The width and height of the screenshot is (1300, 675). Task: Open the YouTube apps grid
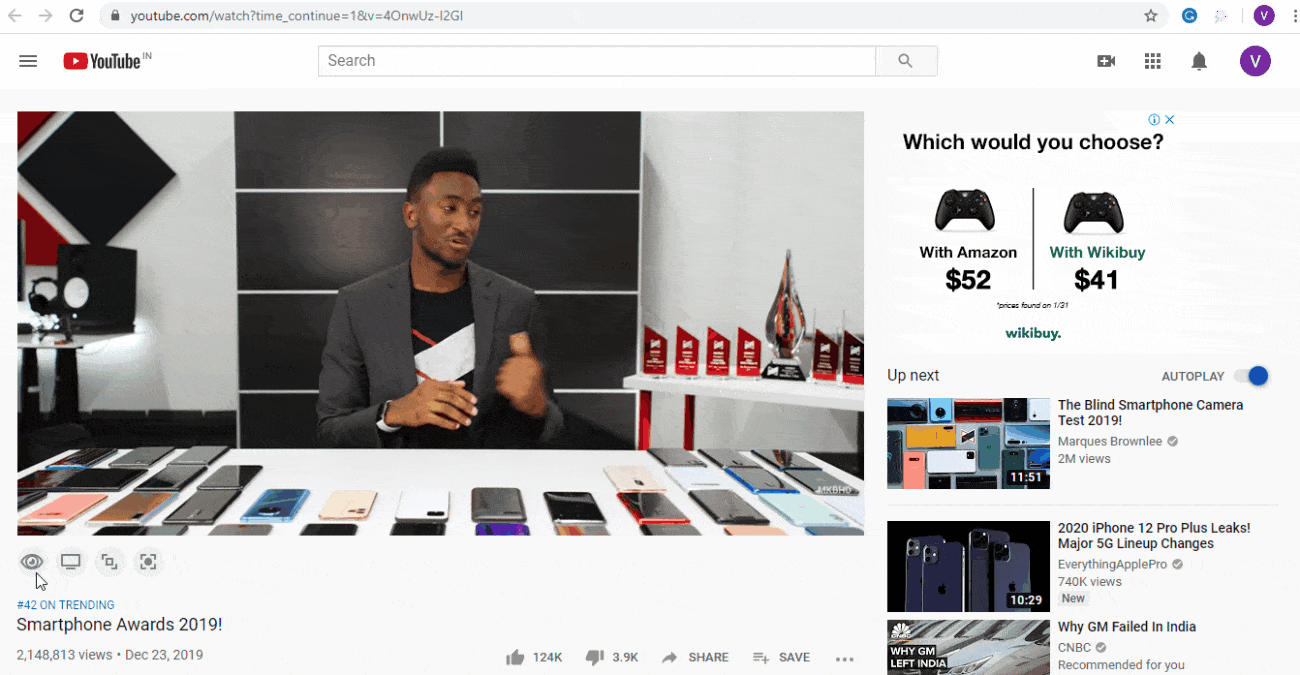pos(1152,61)
